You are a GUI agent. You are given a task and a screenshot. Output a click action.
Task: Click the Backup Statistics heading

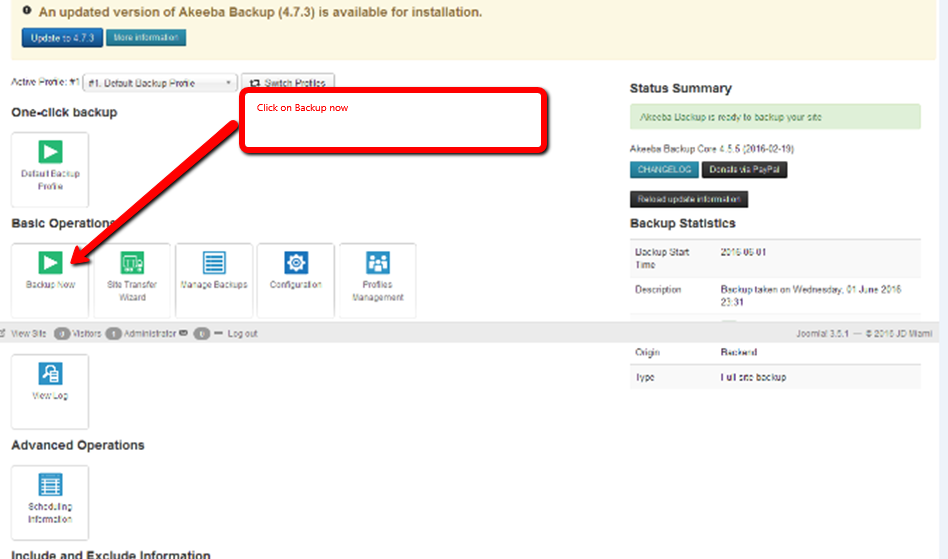coord(683,224)
